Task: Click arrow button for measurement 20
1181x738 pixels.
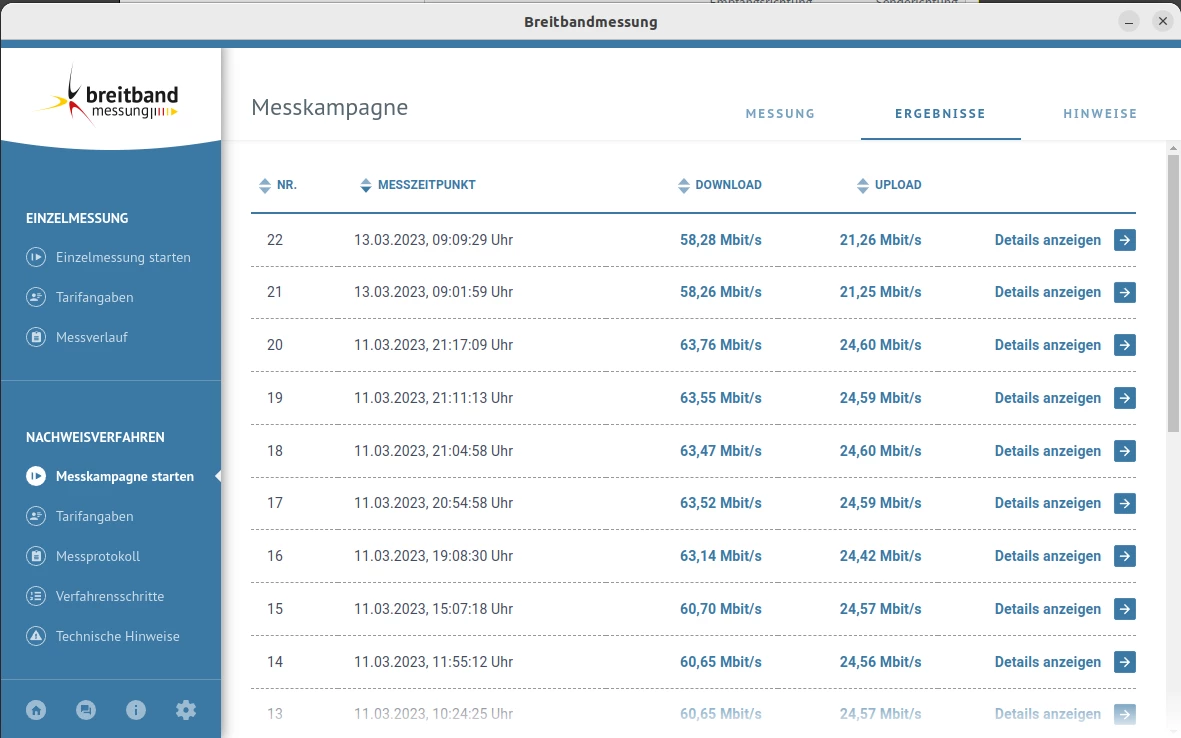Action: (x=1125, y=345)
